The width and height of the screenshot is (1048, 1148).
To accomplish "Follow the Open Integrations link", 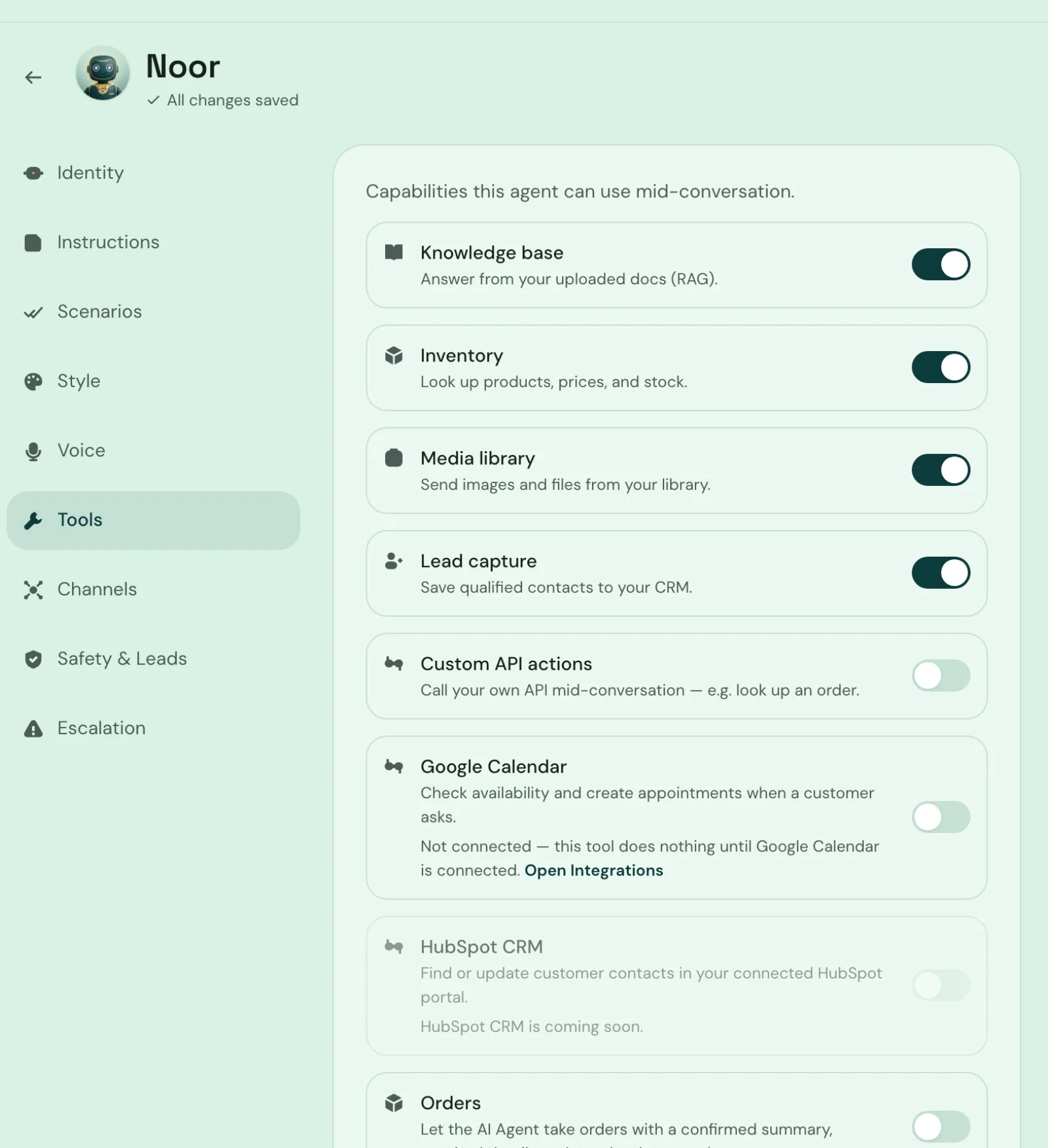I will tap(593, 870).
